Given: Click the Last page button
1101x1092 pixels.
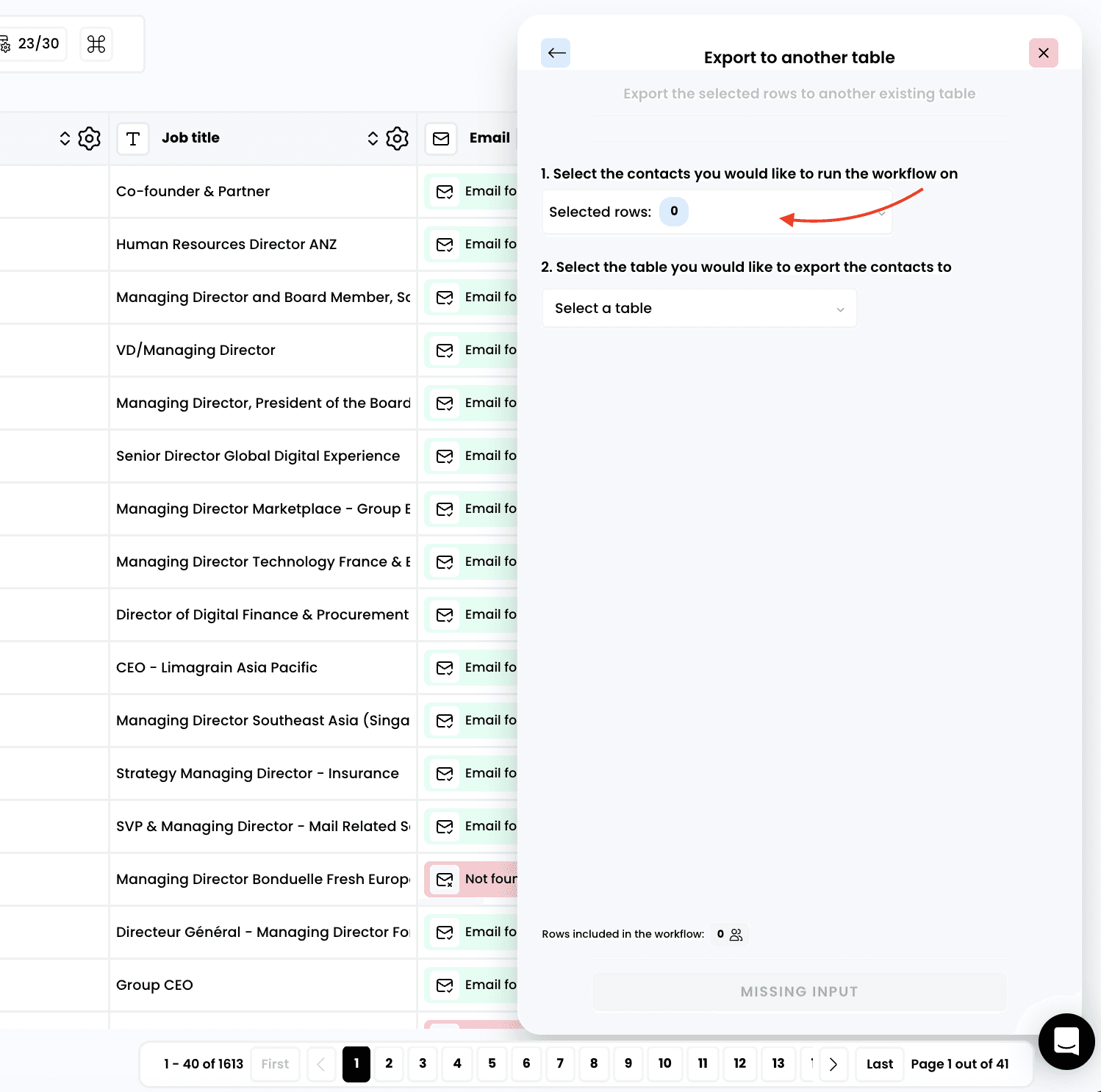Looking at the screenshot, I should [880, 1064].
